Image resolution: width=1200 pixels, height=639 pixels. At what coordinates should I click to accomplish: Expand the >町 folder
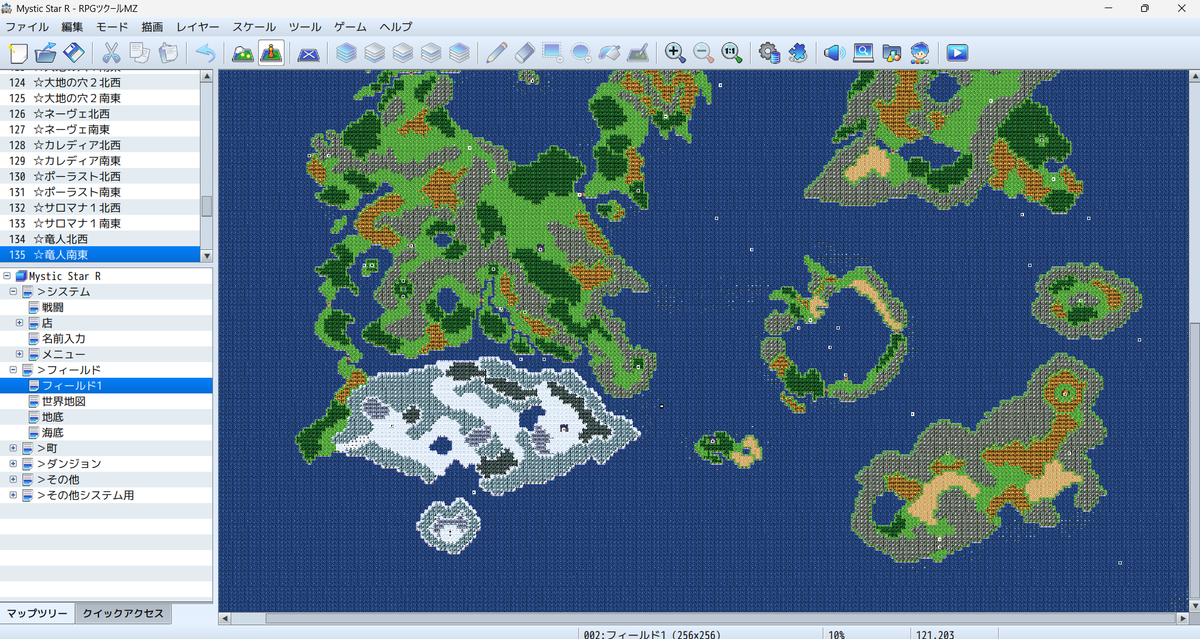coord(13,448)
